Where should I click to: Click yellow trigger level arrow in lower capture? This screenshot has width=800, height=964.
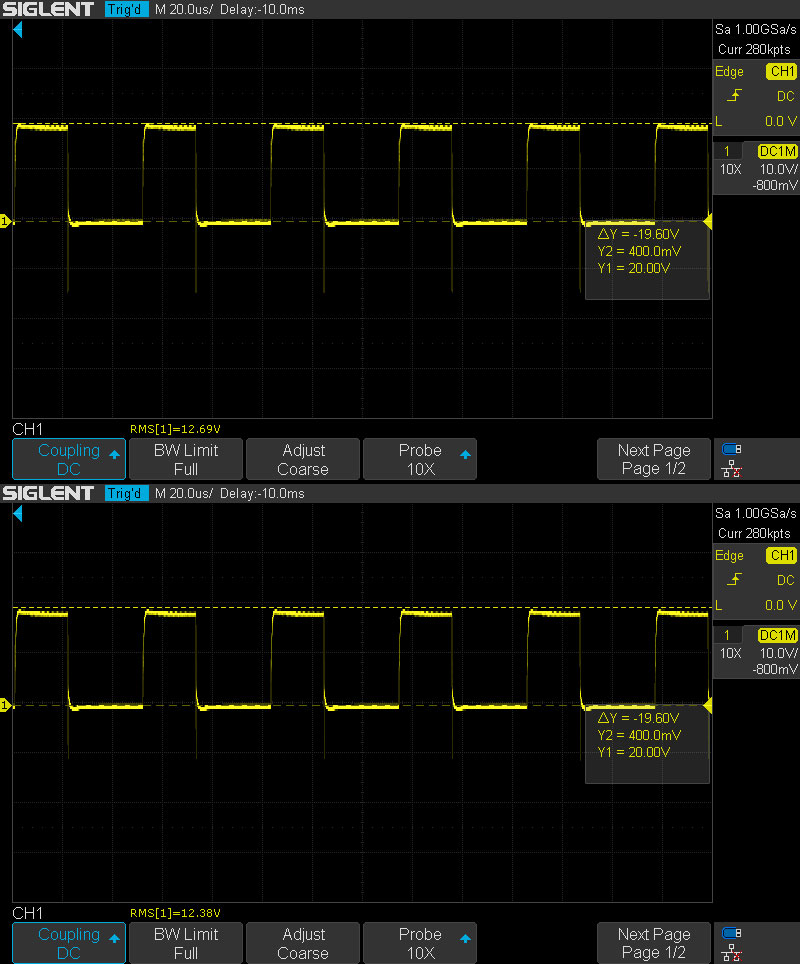(x=708, y=706)
